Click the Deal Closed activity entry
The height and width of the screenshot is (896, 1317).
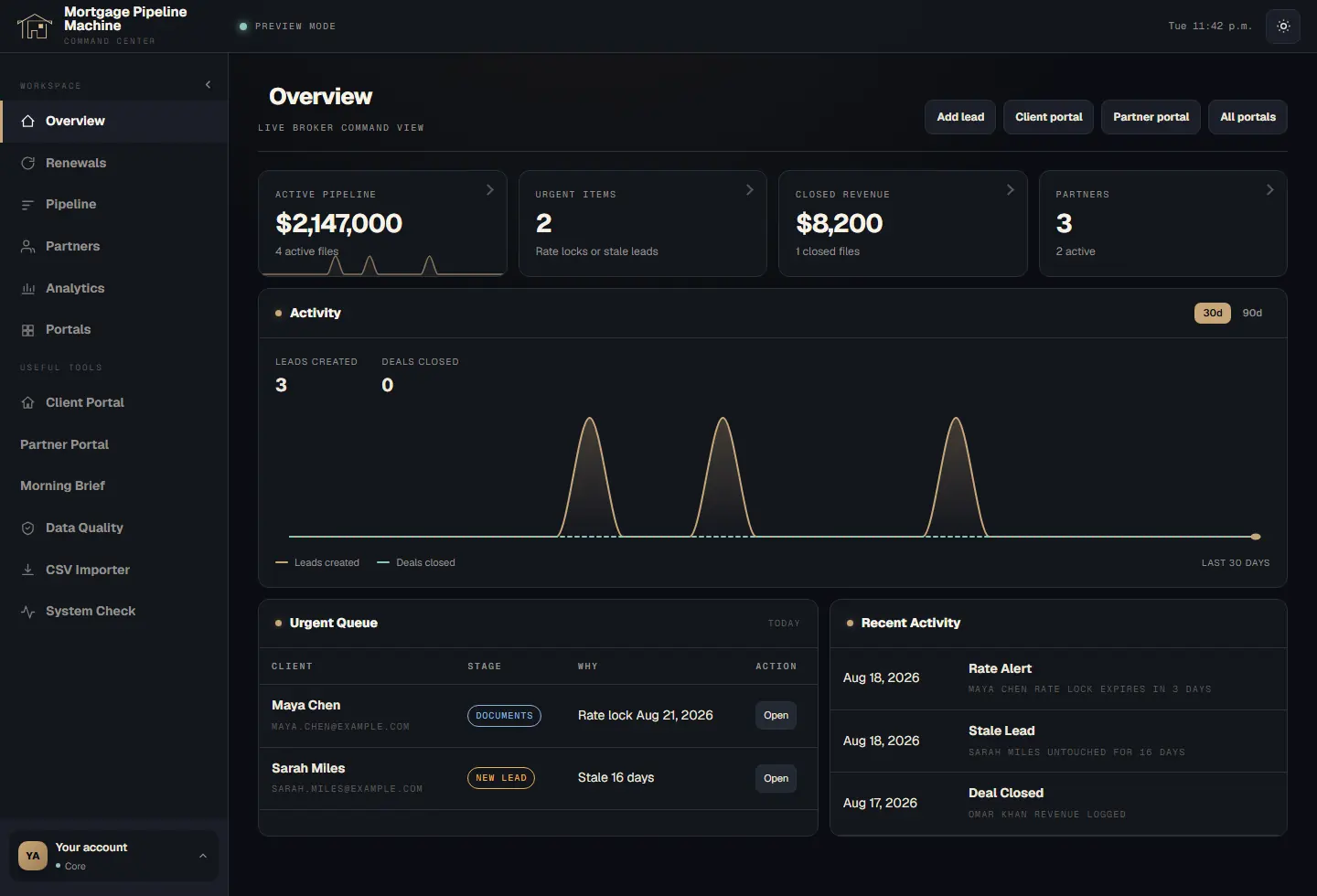click(1058, 803)
